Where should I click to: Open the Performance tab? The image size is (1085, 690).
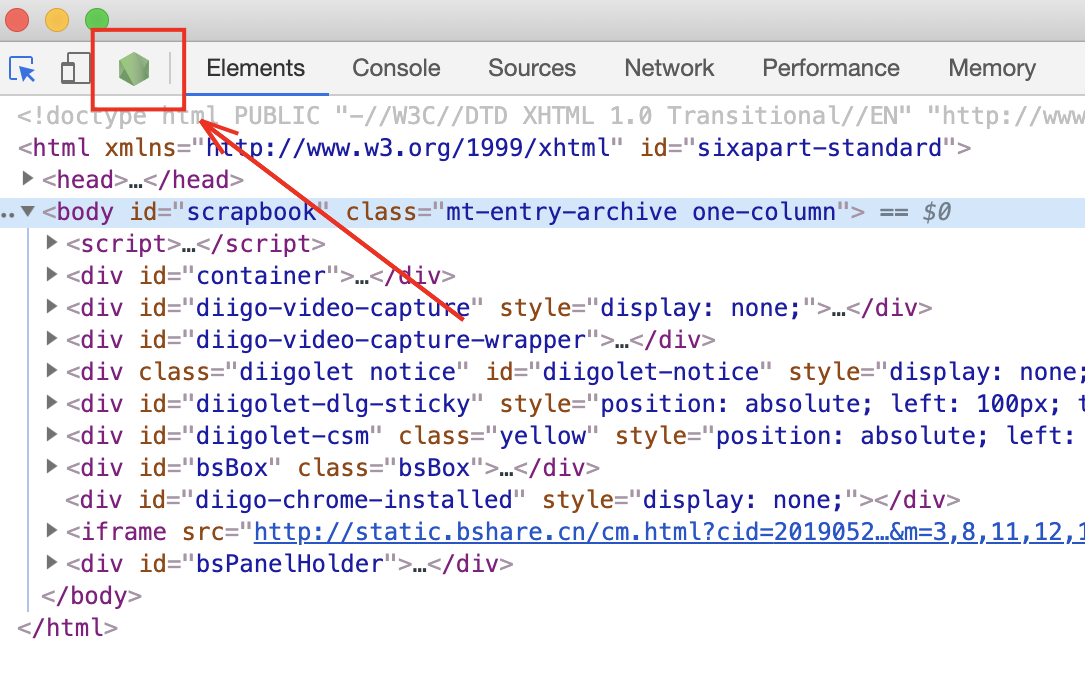831,68
